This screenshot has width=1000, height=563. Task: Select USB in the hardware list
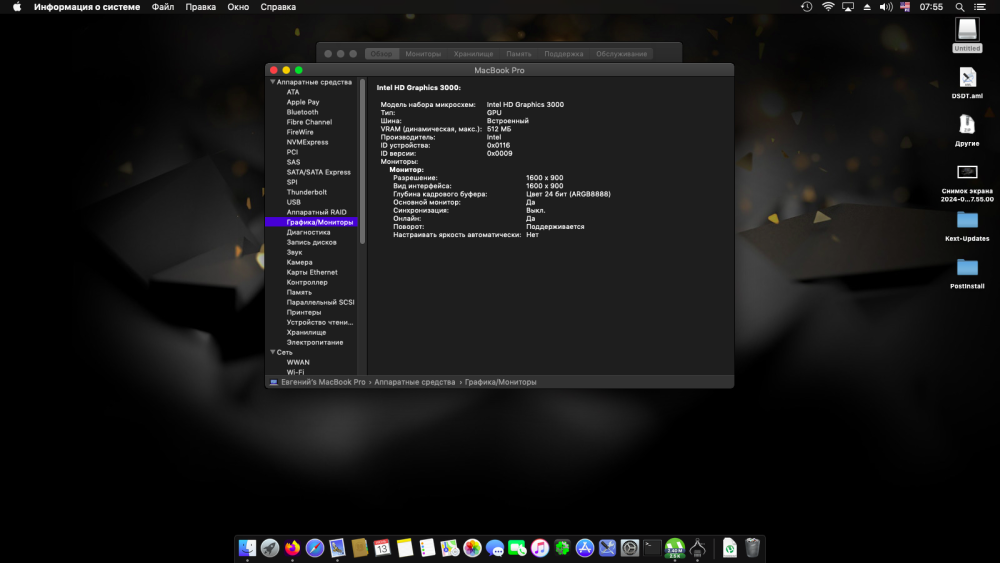click(293, 202)
